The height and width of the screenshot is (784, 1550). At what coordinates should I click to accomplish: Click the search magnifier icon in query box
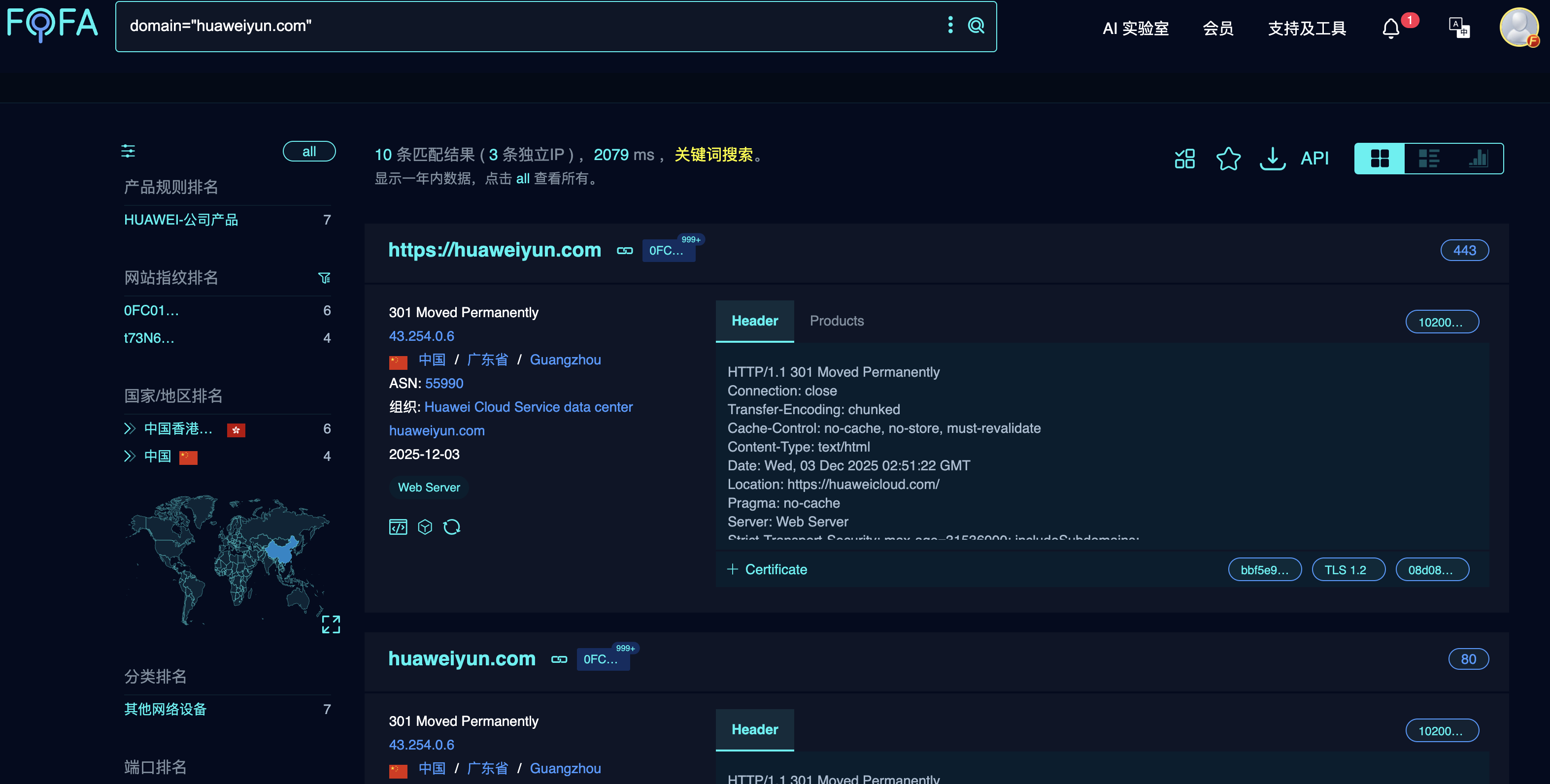[x=976, y=25]
